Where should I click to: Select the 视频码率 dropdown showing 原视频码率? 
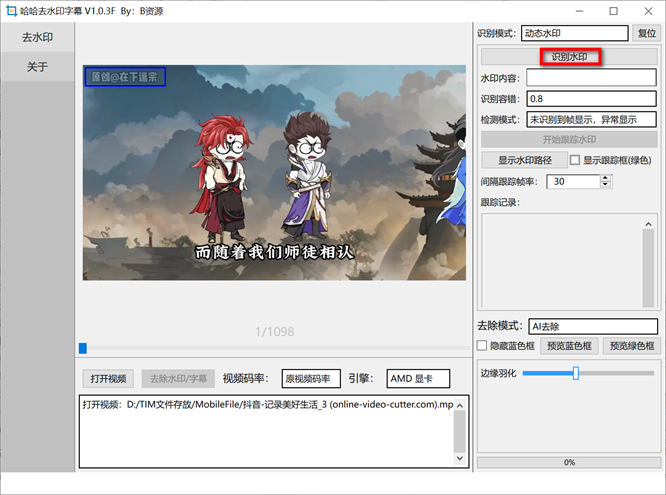click(x=311, y=378)
